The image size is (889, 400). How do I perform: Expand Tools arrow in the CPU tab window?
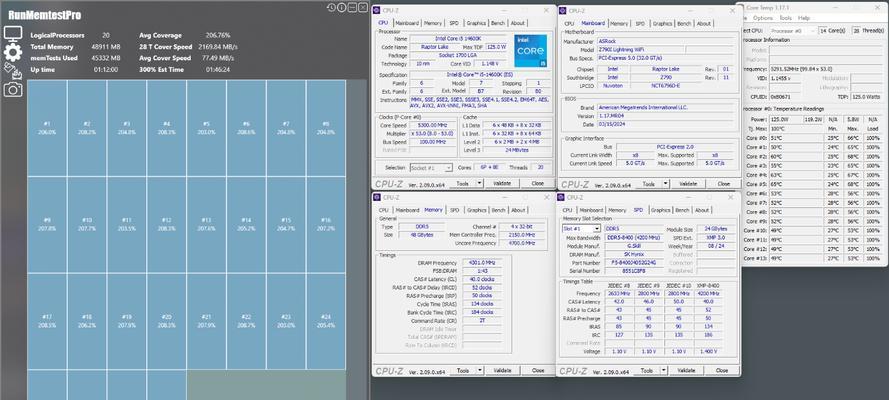[479, 183]
